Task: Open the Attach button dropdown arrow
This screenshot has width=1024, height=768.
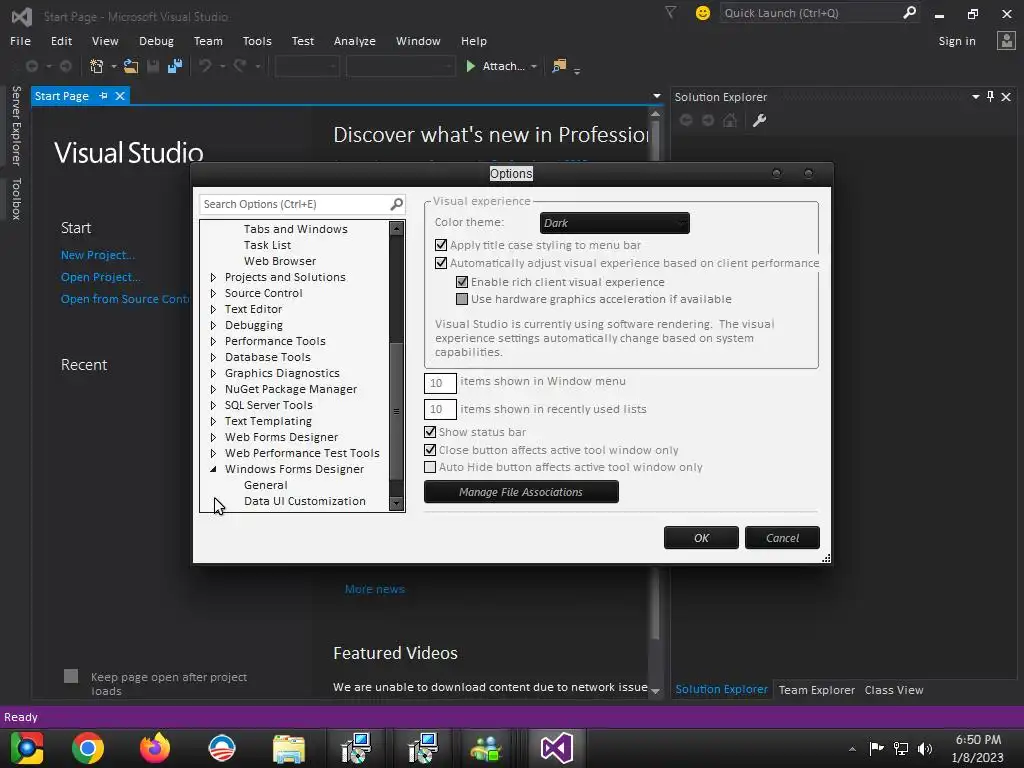Action: click(534, 66)
